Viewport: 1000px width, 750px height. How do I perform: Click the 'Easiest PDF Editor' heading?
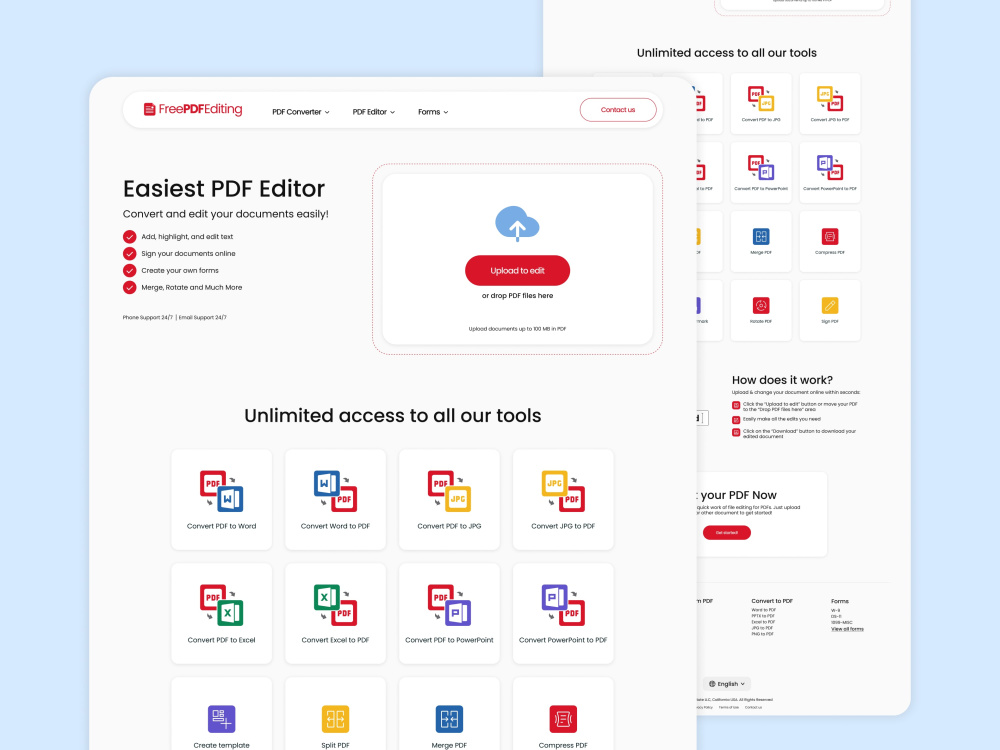[x=224, y=189]
